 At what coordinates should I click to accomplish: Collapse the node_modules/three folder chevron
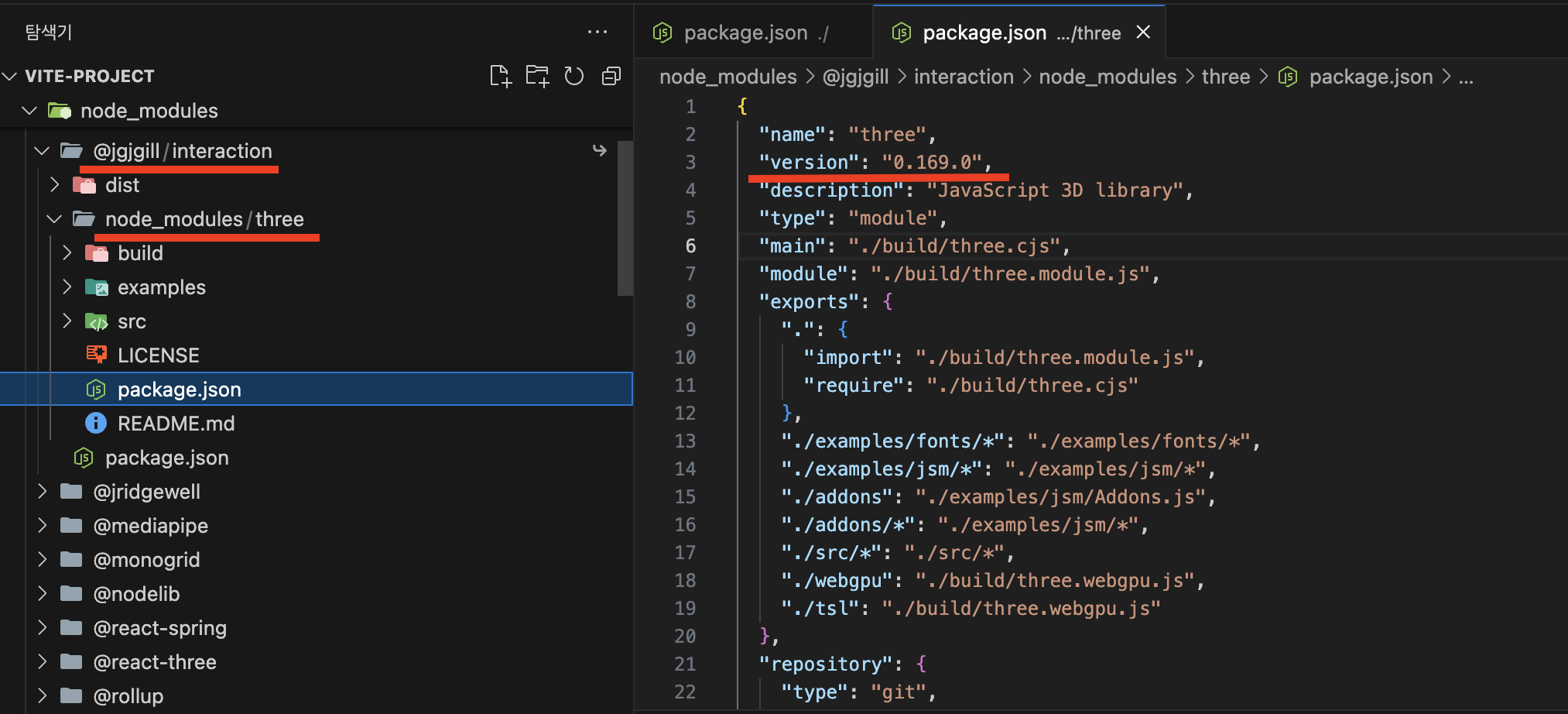(54, 219)
